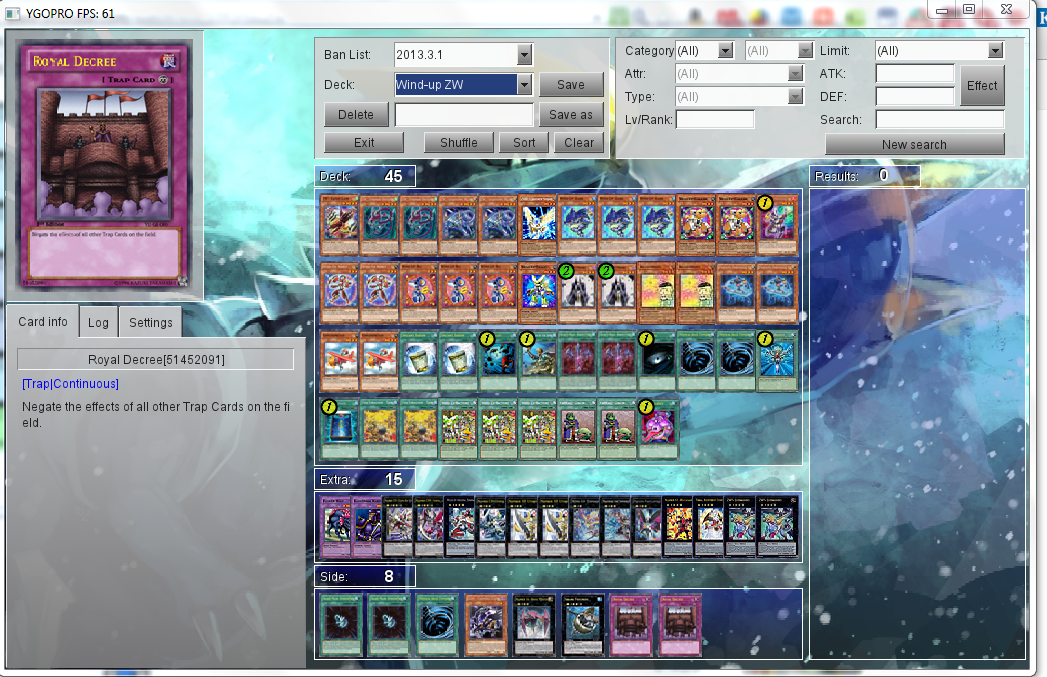Click the Extra count label showing 15
1047x677 pixels.
pos(365,479)
